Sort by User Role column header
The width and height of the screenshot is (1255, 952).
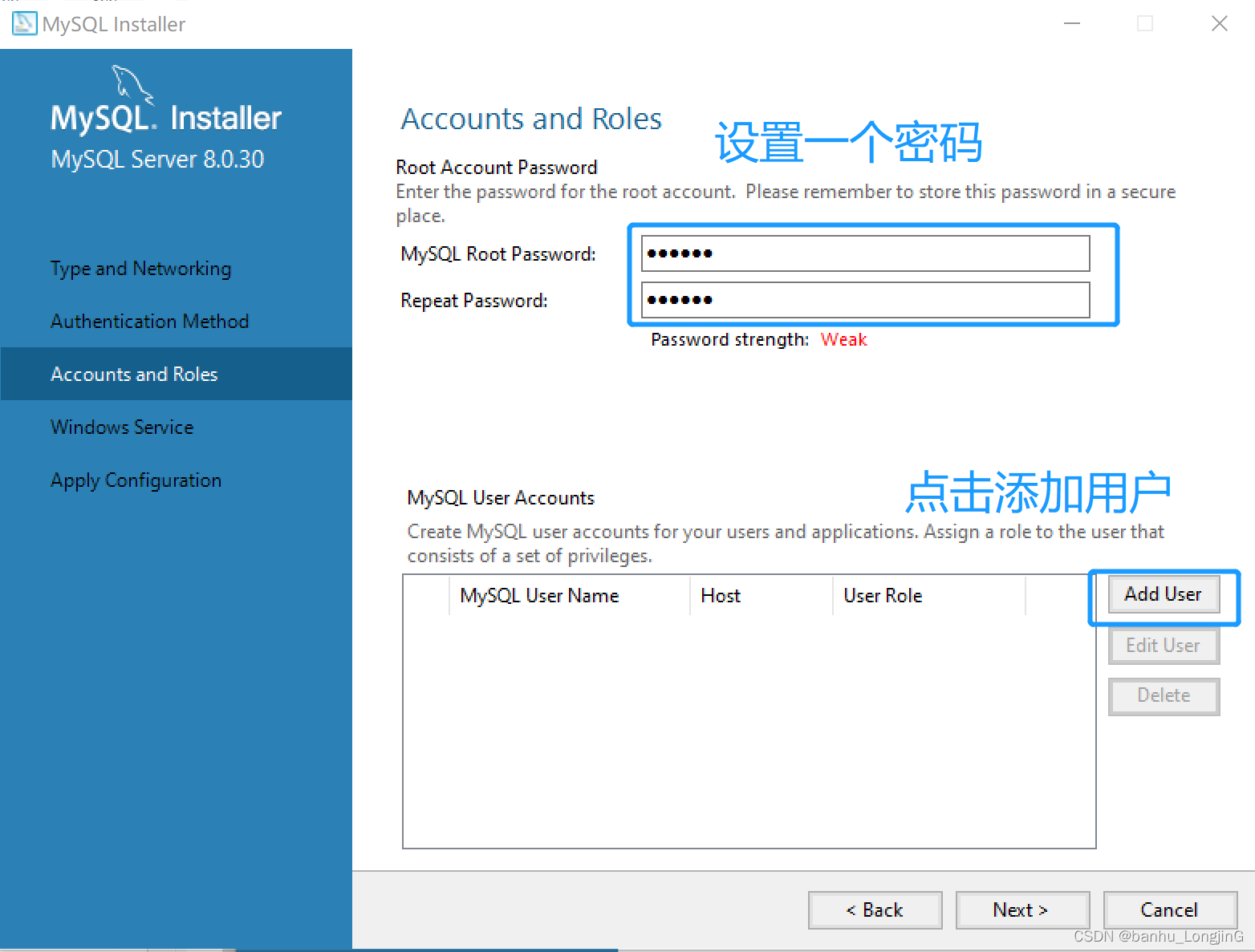(929, 596)
